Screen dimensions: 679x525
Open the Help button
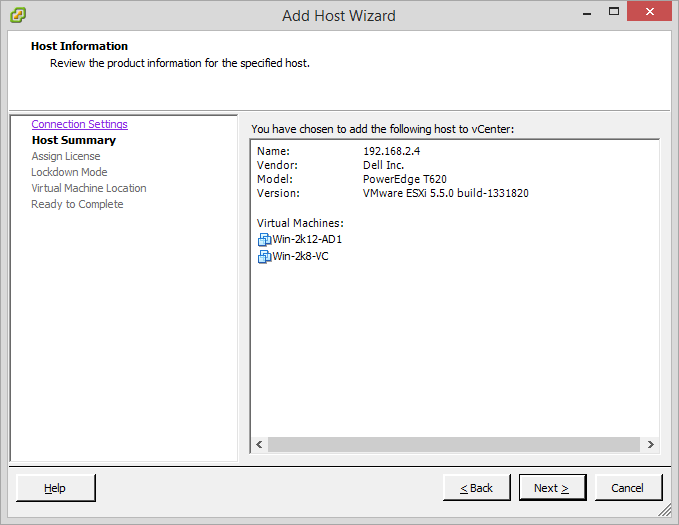pyautogui.click(x=55, y=488)
